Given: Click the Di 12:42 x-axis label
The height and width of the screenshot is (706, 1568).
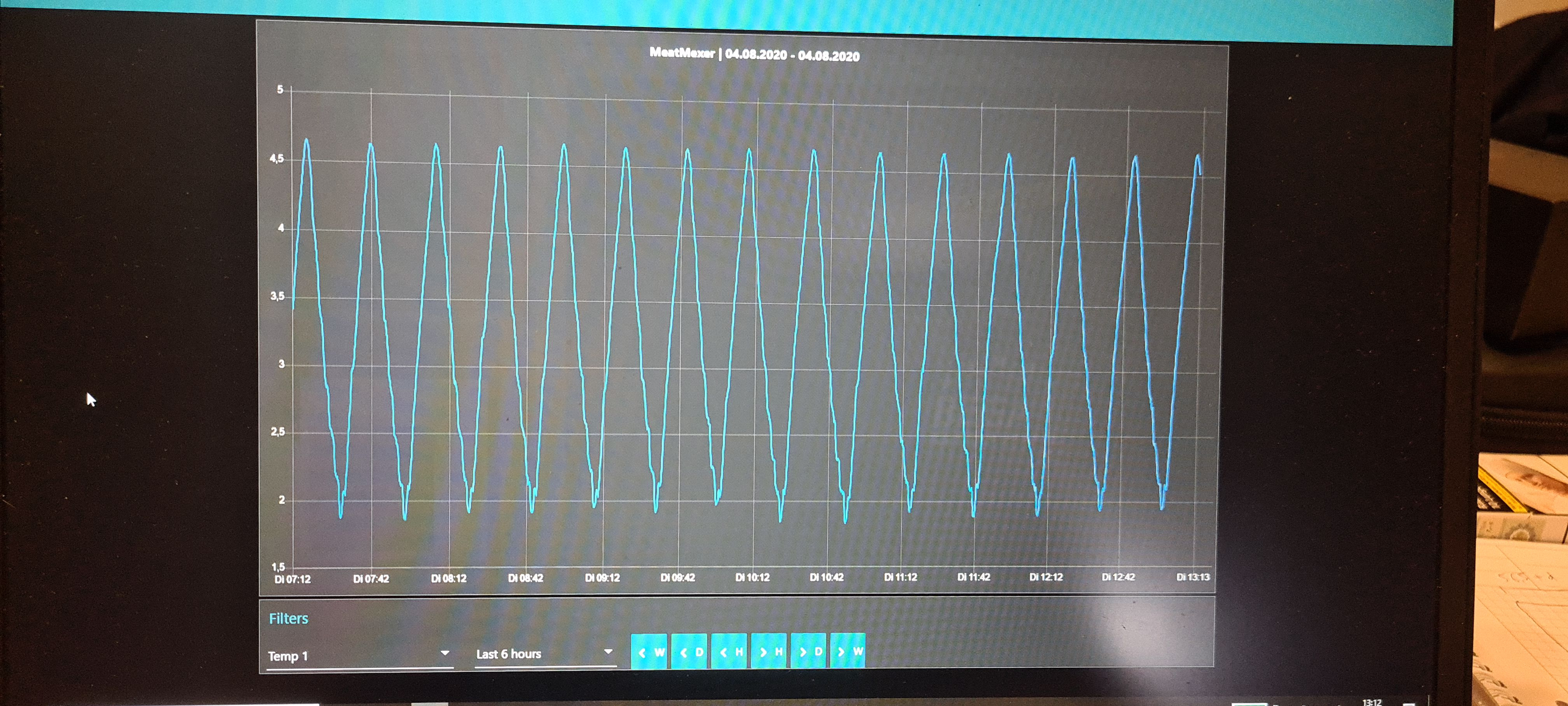Looking at the screenshot, I should (x=1118, y=577).
